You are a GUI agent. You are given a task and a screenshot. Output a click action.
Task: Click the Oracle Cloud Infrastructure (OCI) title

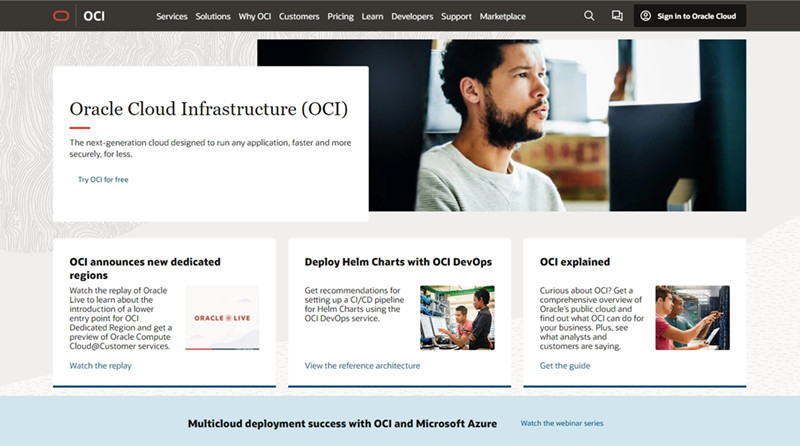tap(209, 109)
